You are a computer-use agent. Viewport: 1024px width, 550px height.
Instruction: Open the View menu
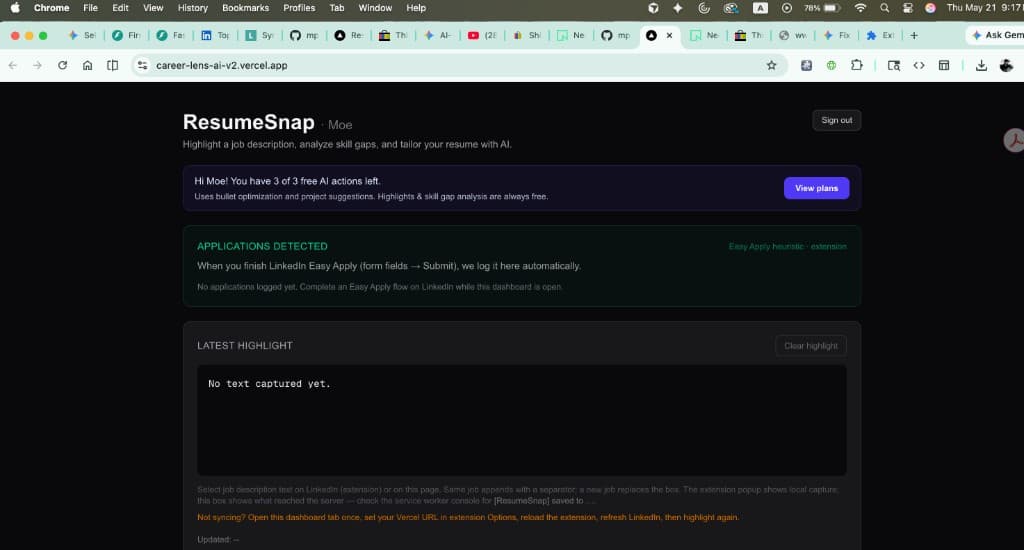[x=153, y=8]
